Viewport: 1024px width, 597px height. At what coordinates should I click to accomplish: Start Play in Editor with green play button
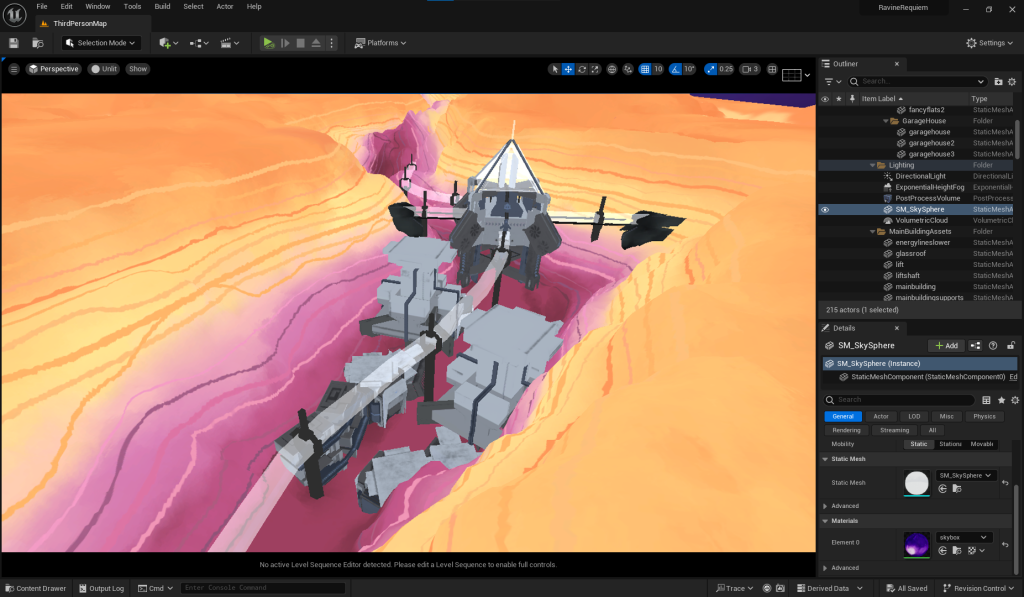268,43
